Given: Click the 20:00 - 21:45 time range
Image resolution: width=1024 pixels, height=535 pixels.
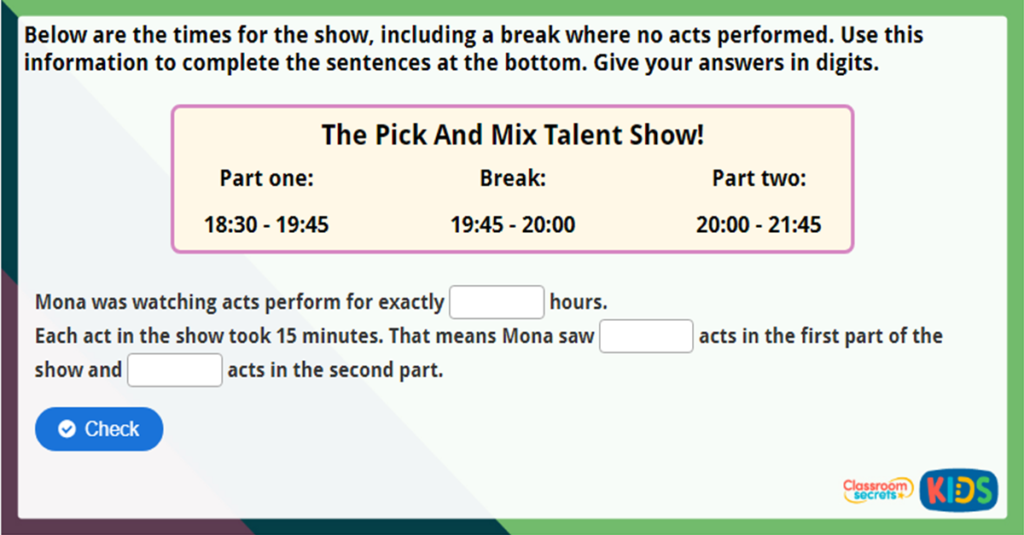Looking at the screenshot, I should pyautogui.click(x=759, y=224).
